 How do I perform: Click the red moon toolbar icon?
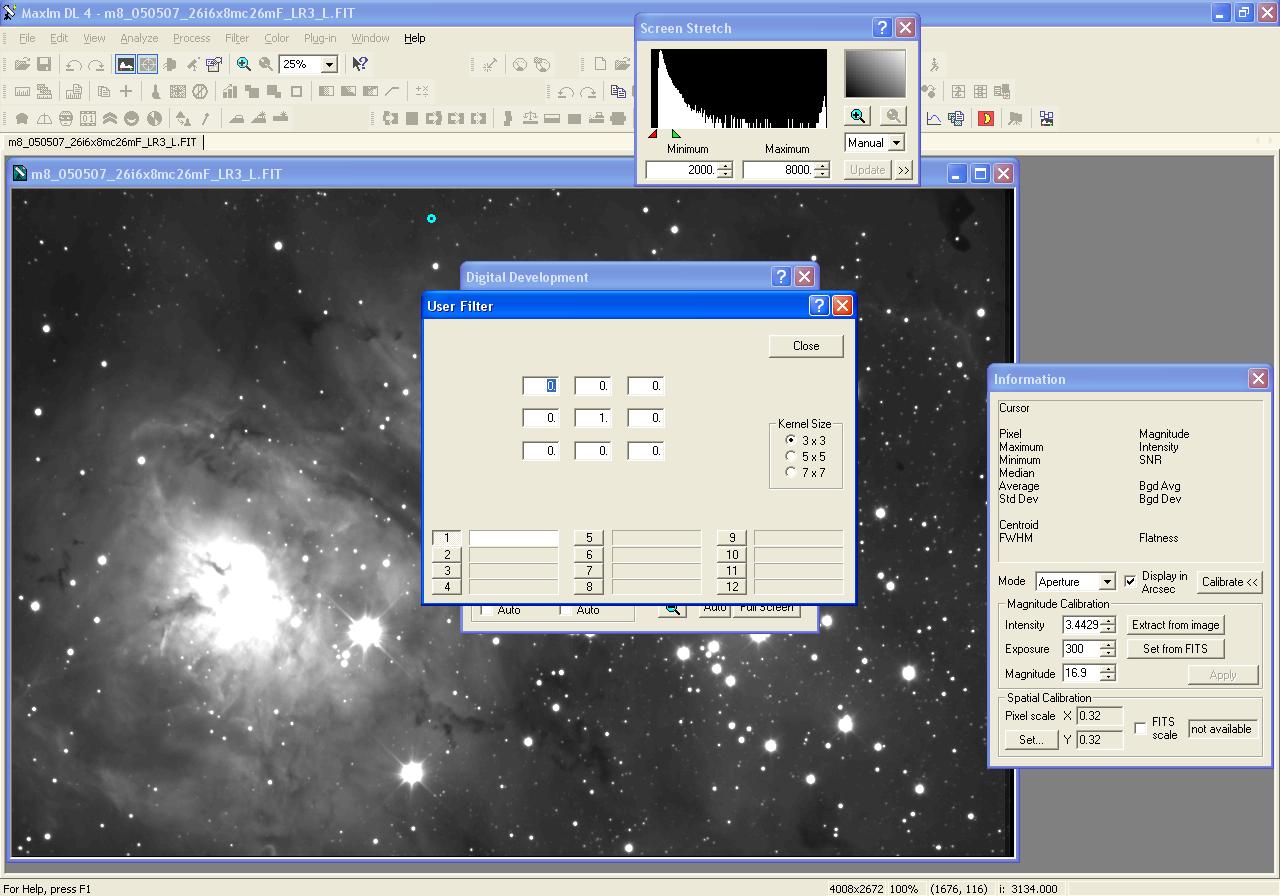point(986,118)
